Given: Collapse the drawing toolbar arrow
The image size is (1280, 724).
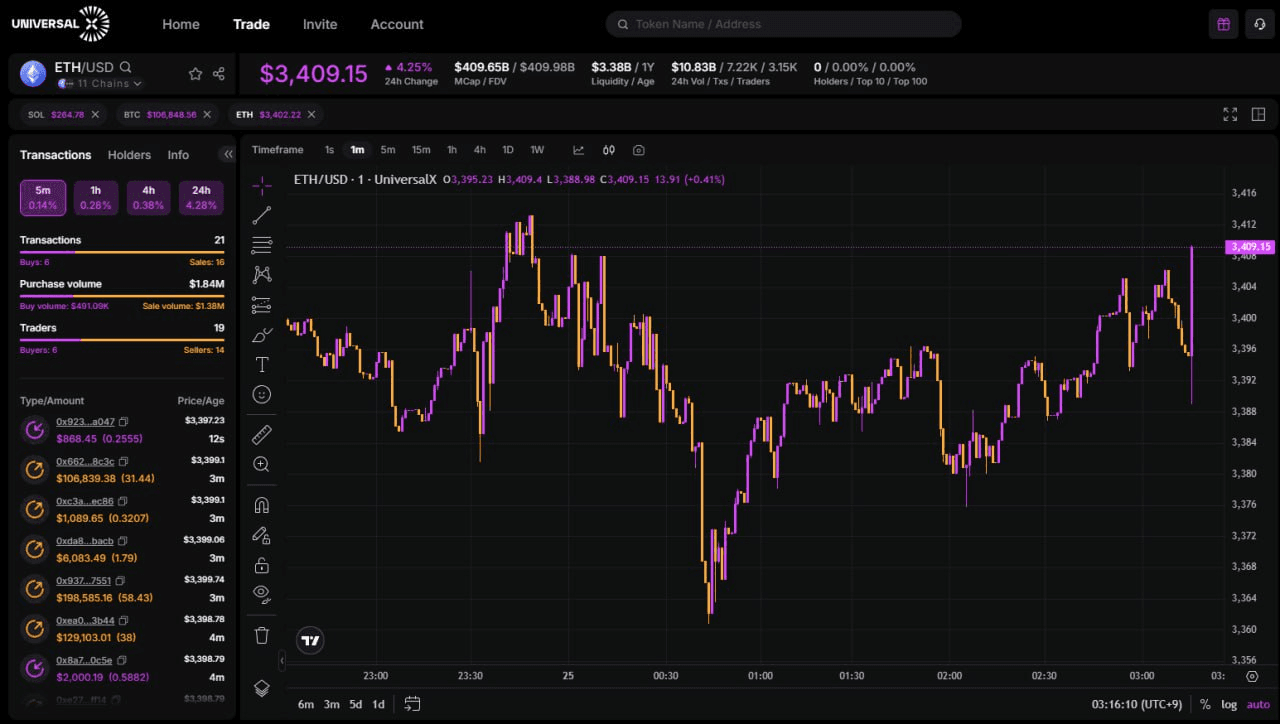Looking at the screenshot, I should (281, 661).
